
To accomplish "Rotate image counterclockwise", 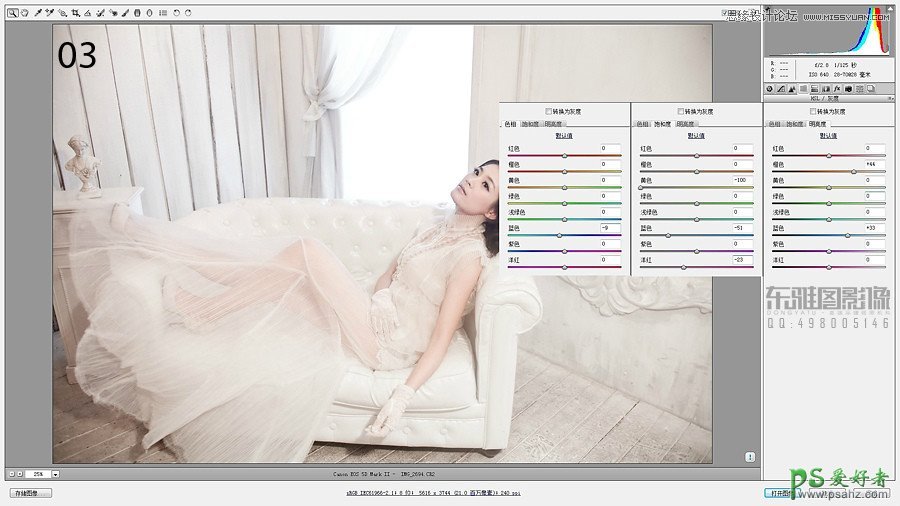I will point(177,13).
